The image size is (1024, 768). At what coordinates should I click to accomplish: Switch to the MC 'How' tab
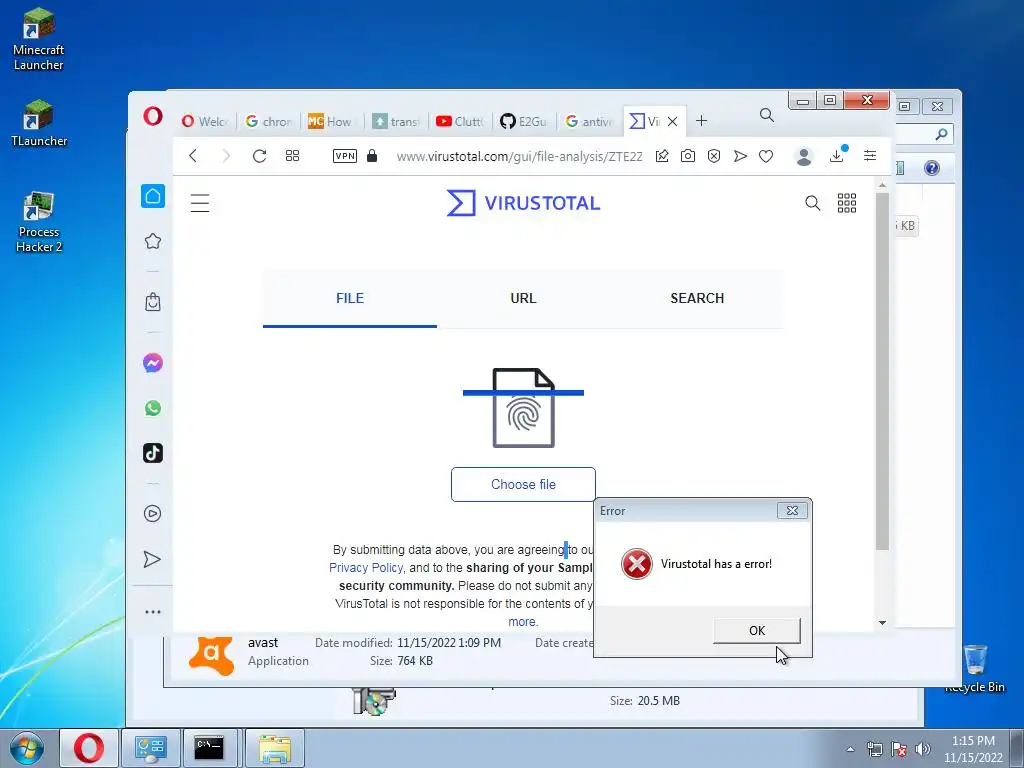(331, 121)
